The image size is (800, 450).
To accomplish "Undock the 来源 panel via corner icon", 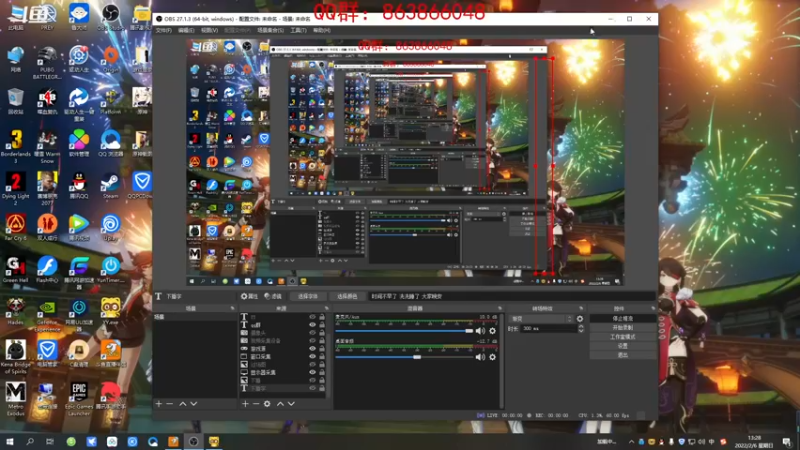I will [327, 308].
